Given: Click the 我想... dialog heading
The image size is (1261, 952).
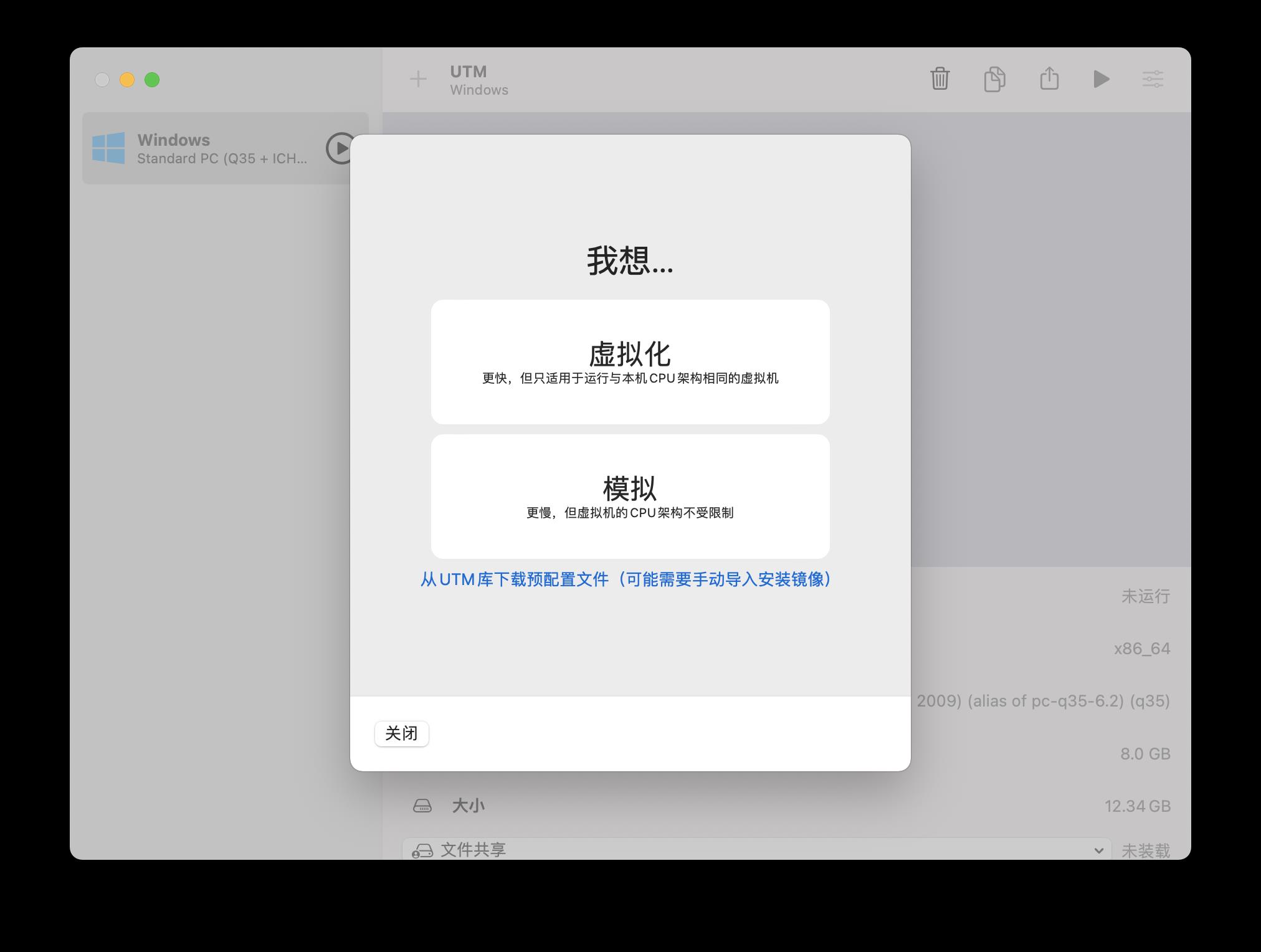Looking at the screenshot, I should [x=630, y=260].
